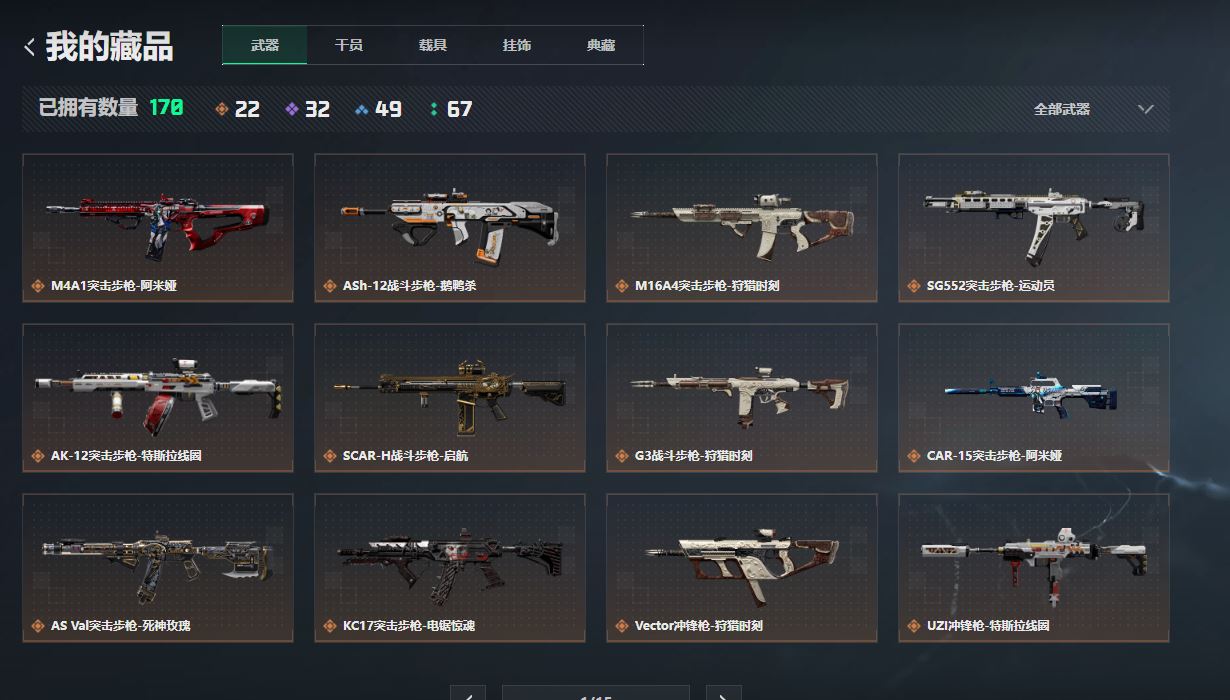Switch to the 载具 tab
The image size is (1230, 700).
tap(433, 45)
